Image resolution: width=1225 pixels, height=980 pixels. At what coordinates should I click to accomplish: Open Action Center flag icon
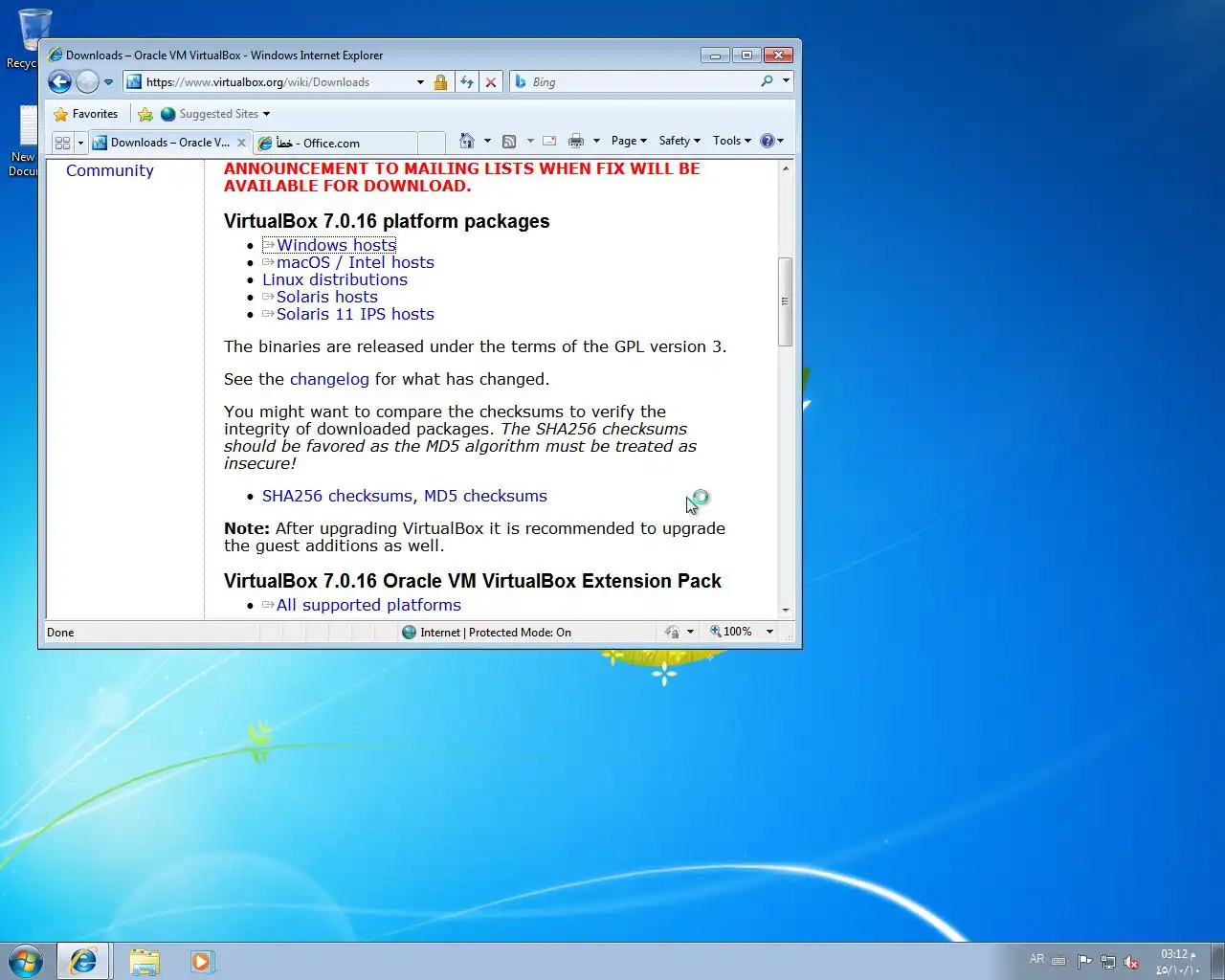tap(1084, 962)
